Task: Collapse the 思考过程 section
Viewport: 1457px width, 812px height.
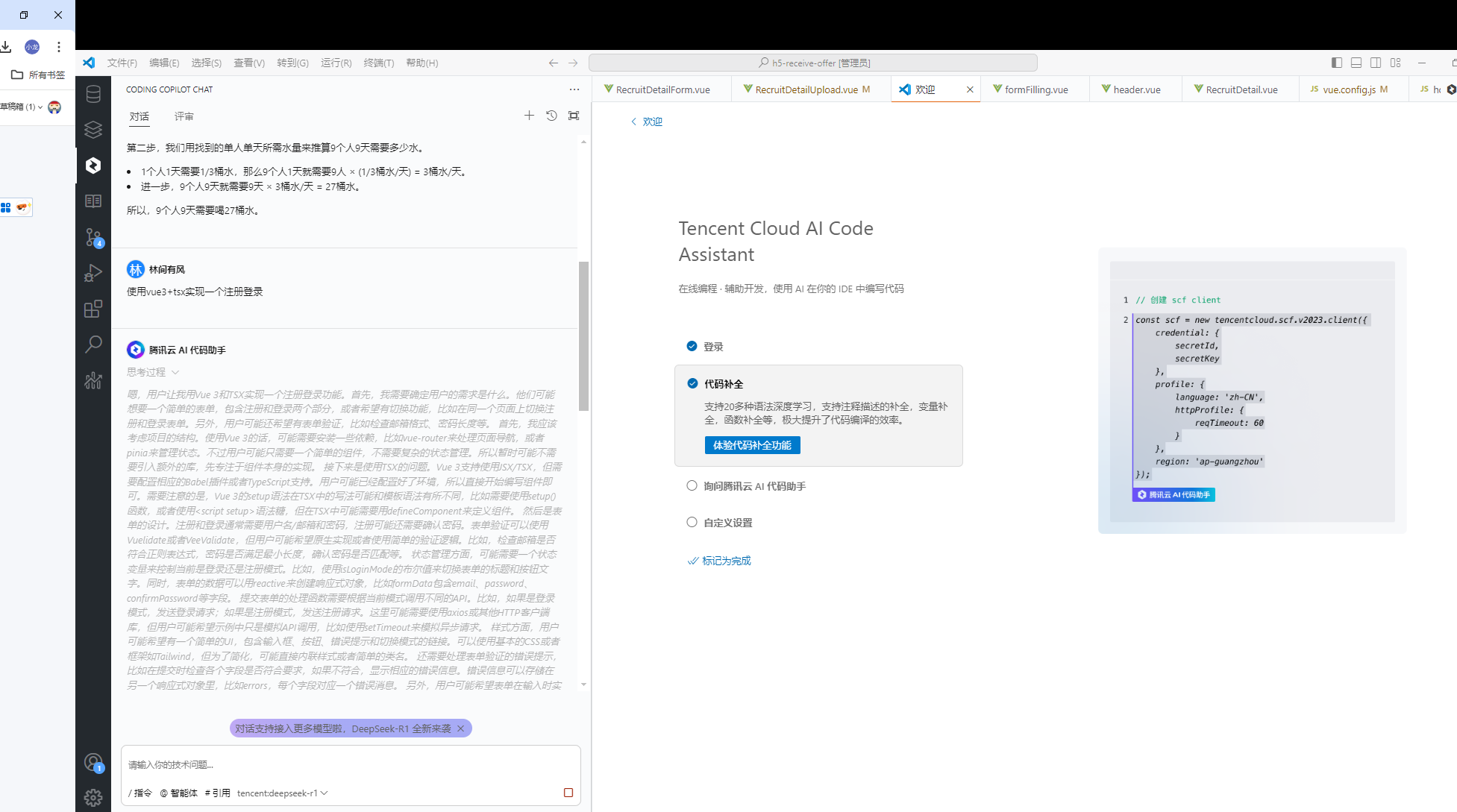Action: point(175,371)
